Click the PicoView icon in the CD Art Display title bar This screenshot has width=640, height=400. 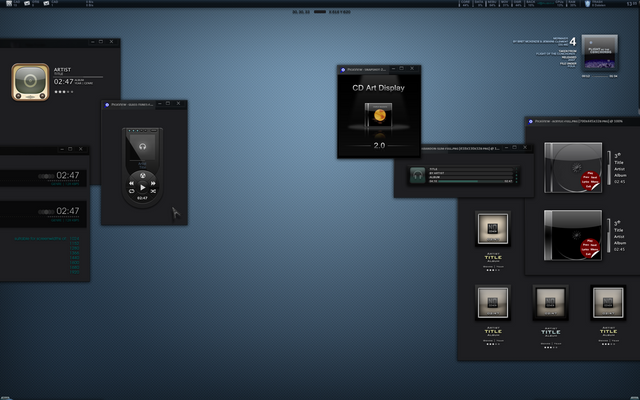tap(343, 70)
